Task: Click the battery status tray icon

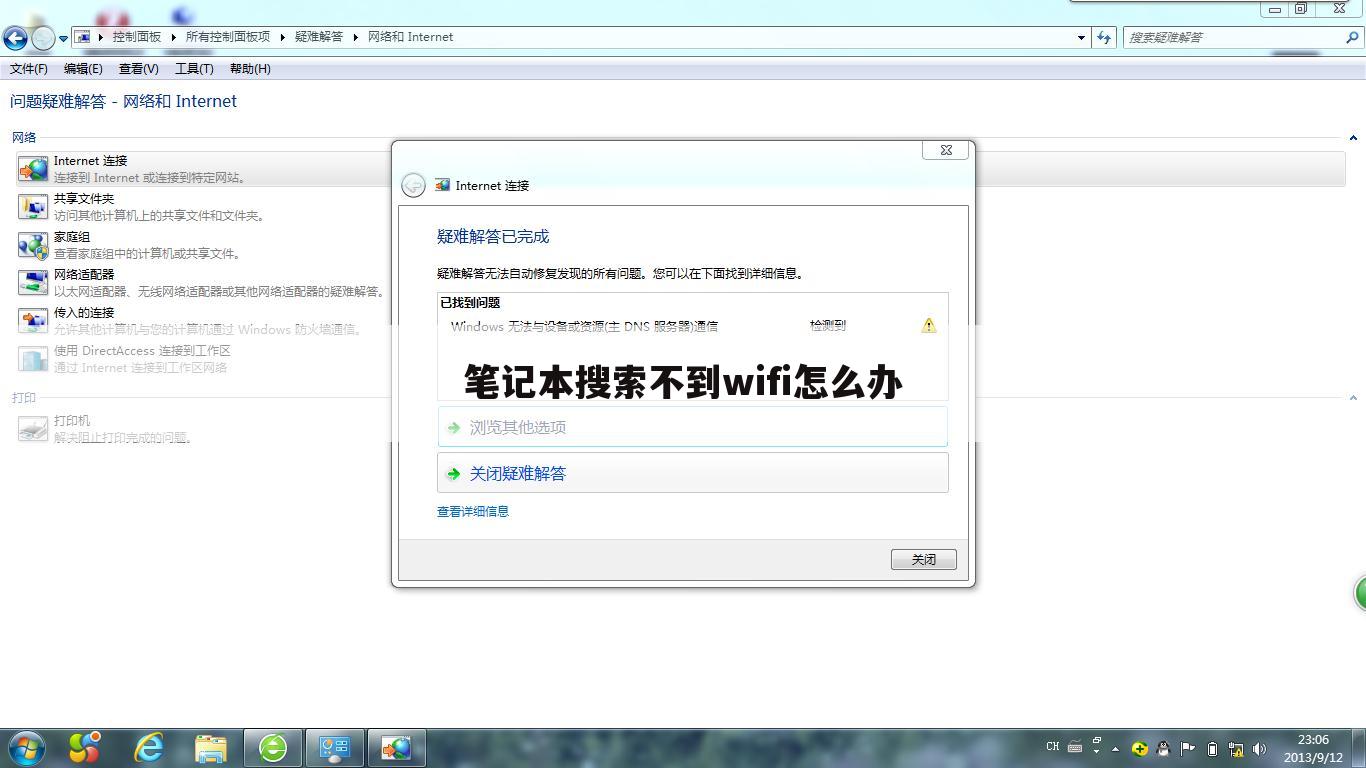Action: (1212, 748)
